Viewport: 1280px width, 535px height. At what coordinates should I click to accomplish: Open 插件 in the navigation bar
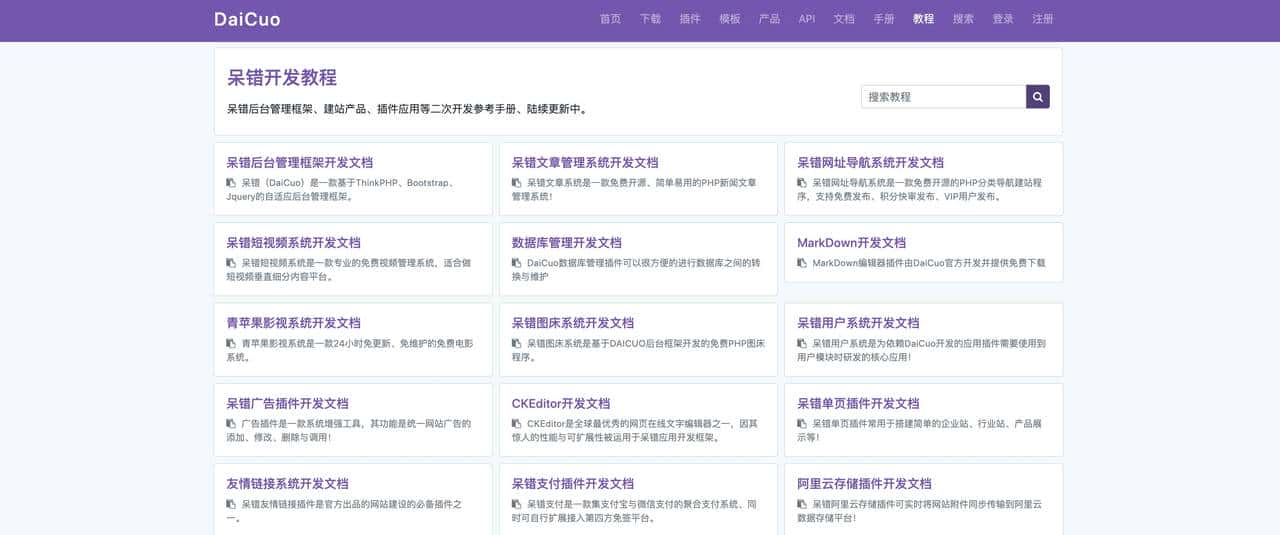point(690,19)
